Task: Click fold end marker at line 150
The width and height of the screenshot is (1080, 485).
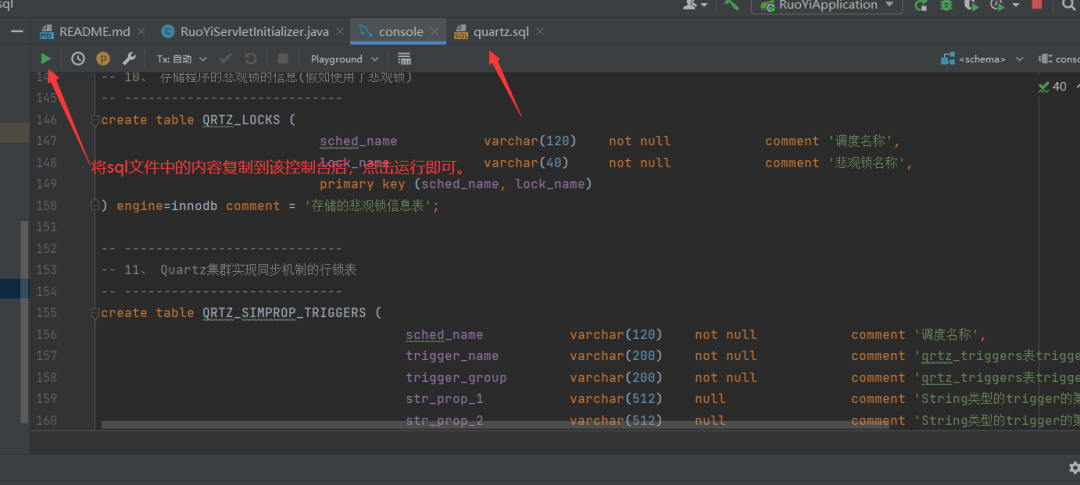Action: pos(95,205)
